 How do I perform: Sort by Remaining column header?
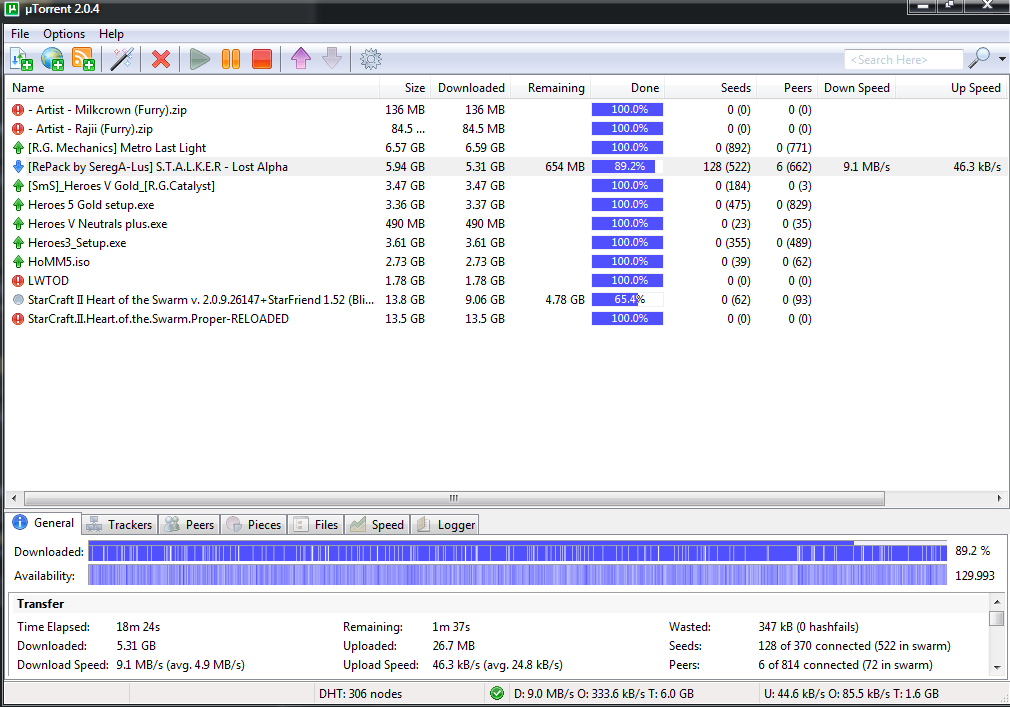pyautogui.click(x=551, y=88)
